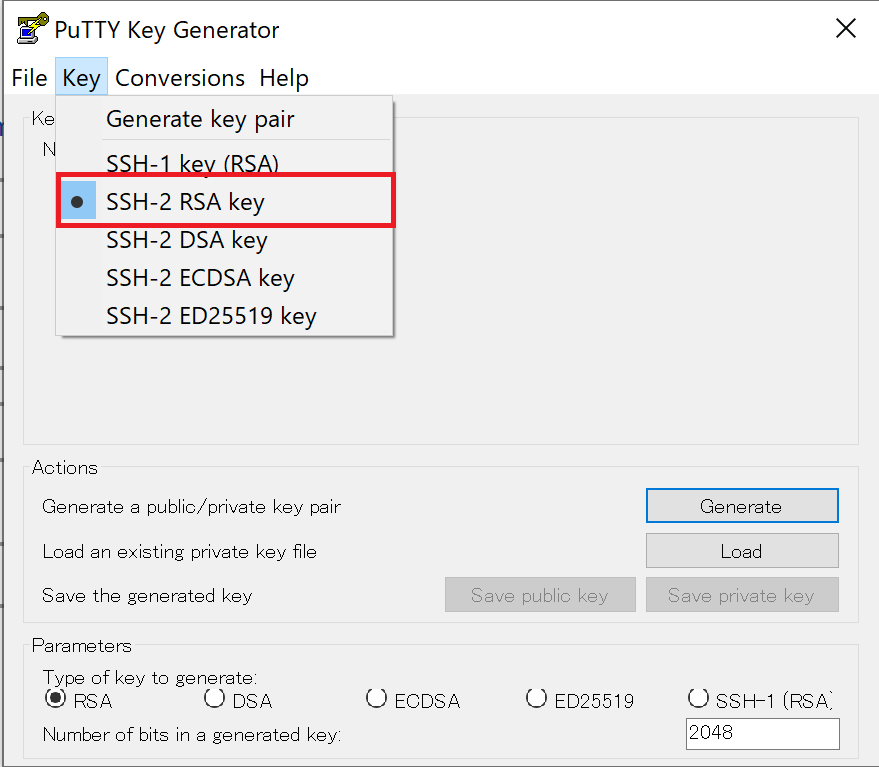Image resolution: width=879 pixels, height=767 pixels.
Task: Select the checked SSH-2 RSA key entry
Action: 185,202
